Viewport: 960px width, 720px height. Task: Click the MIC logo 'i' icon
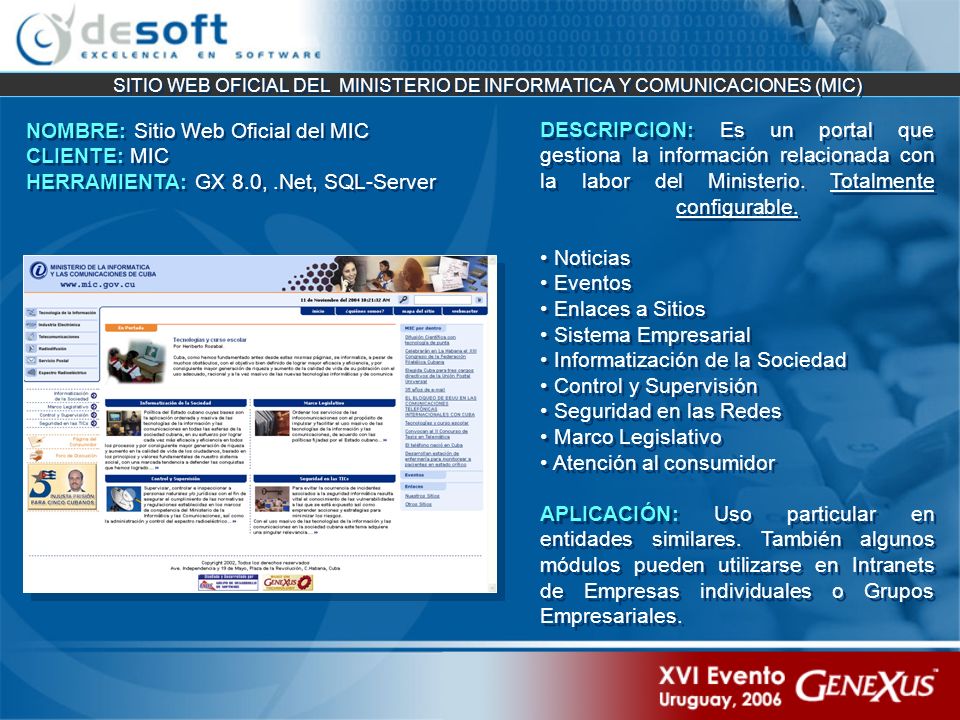[x=39, y=270]
